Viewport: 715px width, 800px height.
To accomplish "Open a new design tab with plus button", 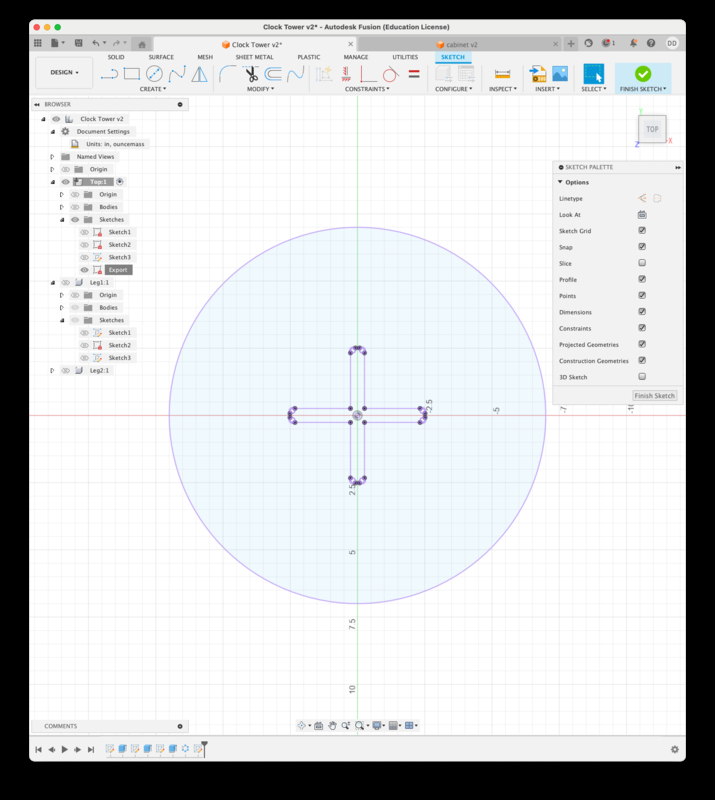I will (x=571, y=44).
